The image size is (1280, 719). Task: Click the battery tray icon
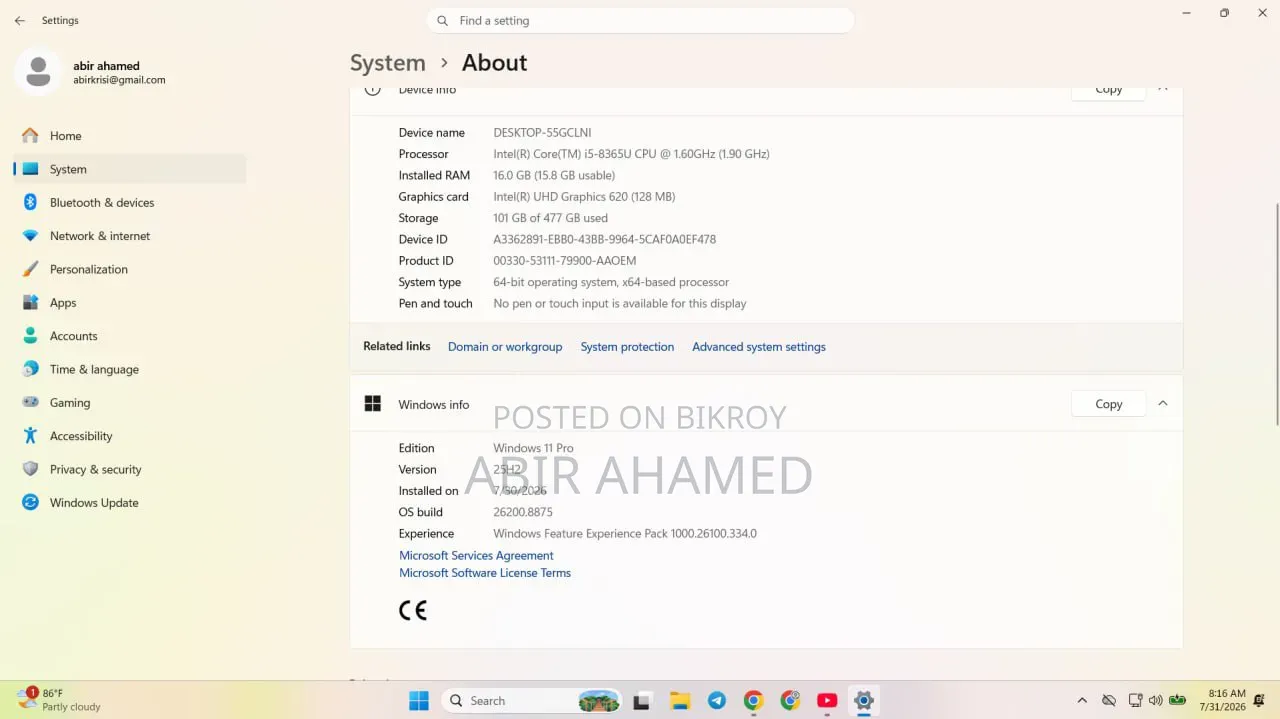click(x=1178, y=701)
